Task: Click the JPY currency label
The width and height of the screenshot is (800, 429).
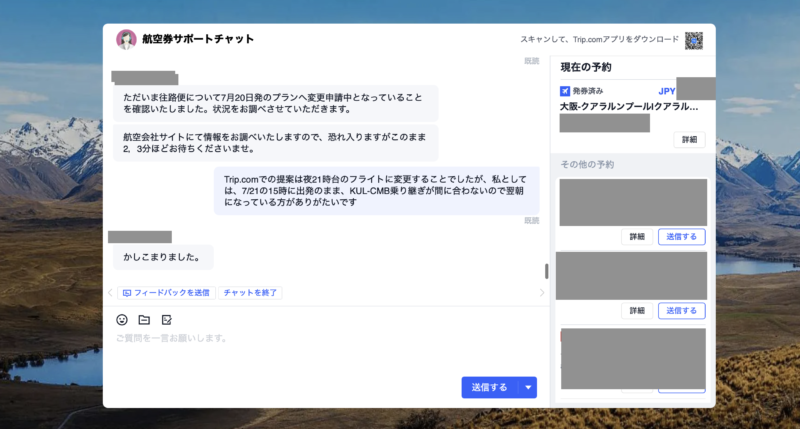Action: (x=667, y=91)
